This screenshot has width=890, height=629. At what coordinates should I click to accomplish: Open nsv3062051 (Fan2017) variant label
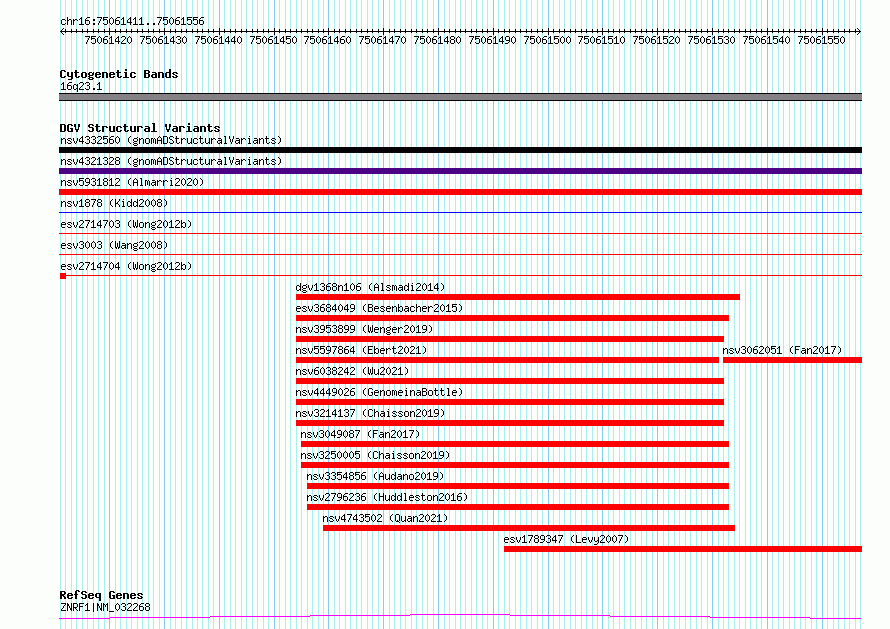(782, 350)
